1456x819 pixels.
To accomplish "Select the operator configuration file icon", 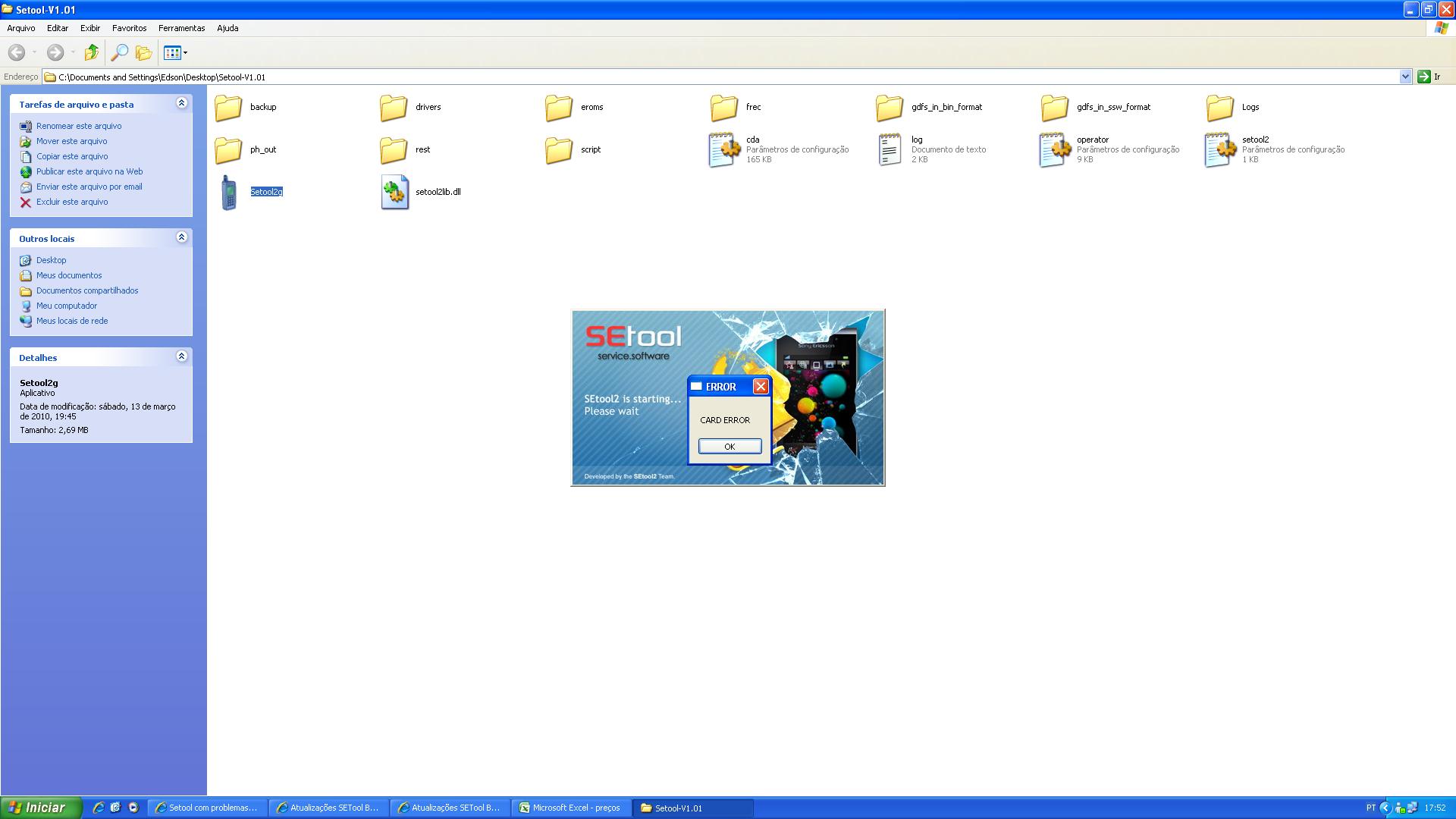I will [1055, 150].
